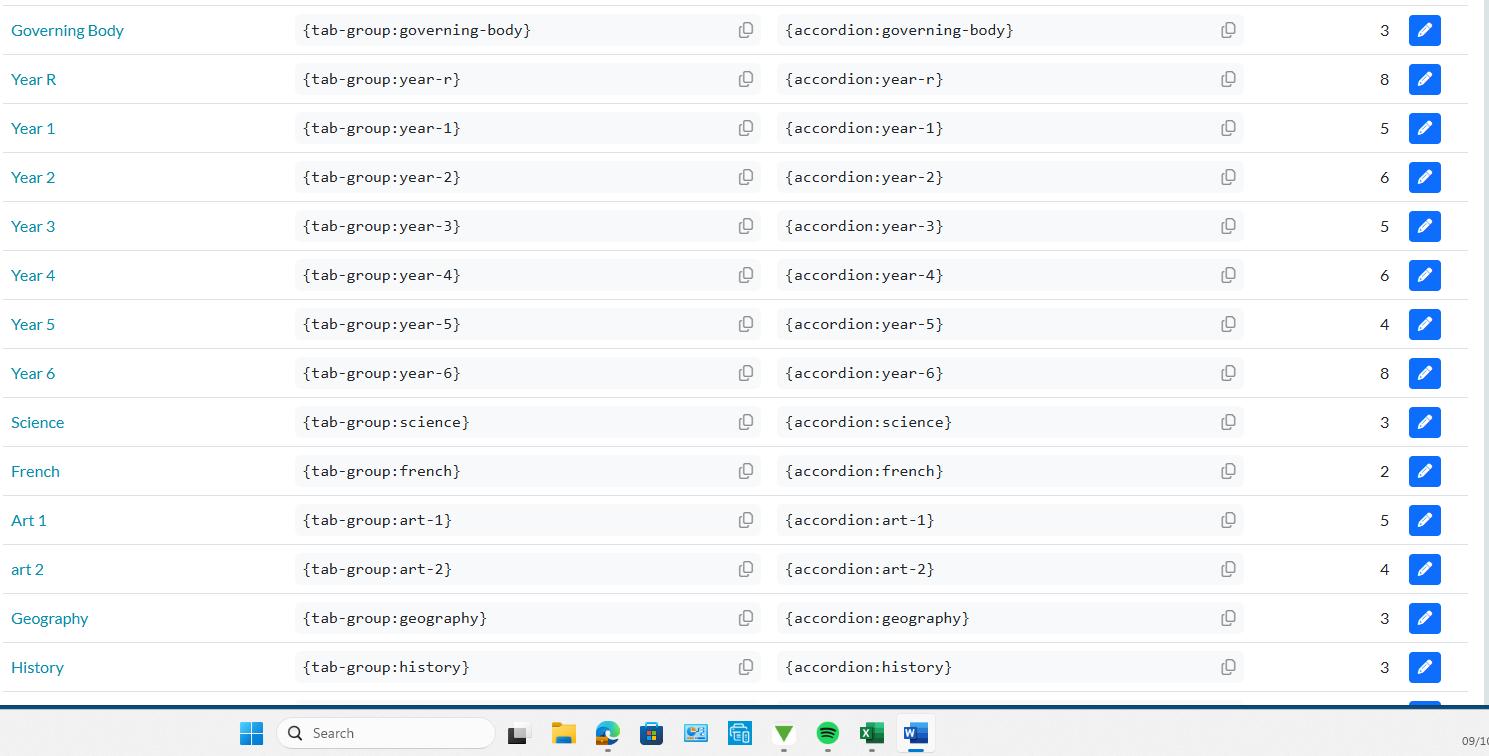The image size is (1489, 756).
Task: Select the {accordion:geography} code text
Action: coord(877,618)
